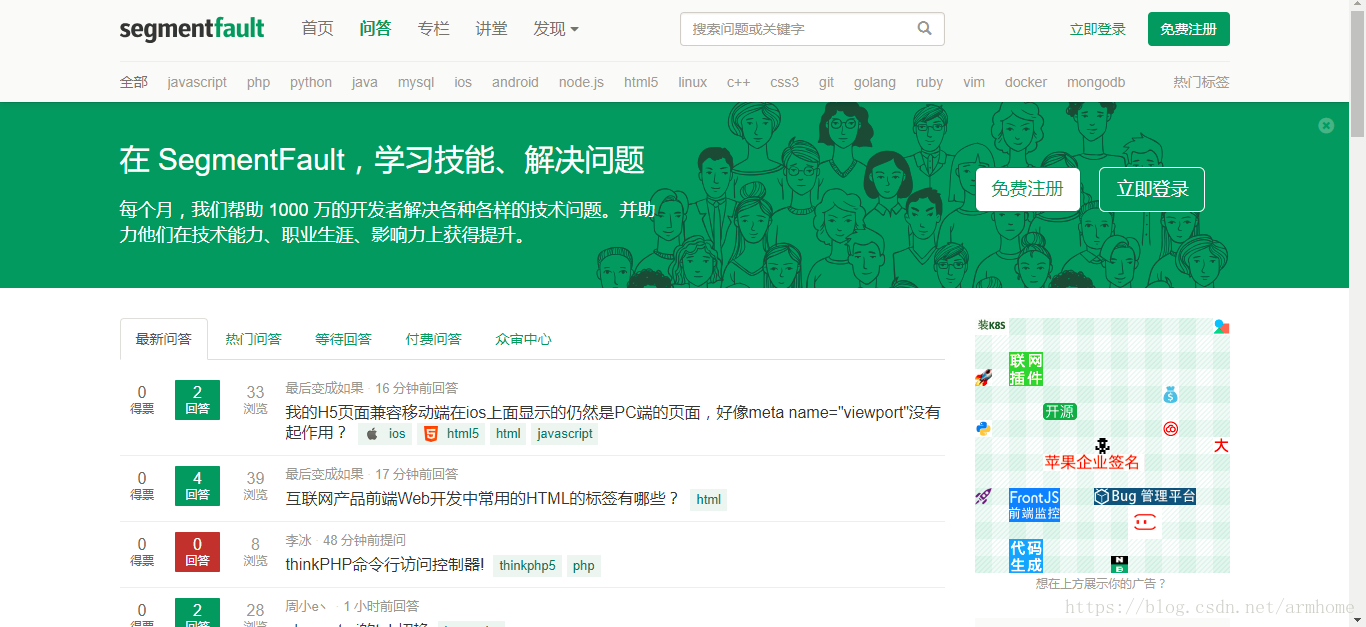Screen dimensions: 1366x627
Task: Filter by the mysql tag
Action: pos(416,82)
